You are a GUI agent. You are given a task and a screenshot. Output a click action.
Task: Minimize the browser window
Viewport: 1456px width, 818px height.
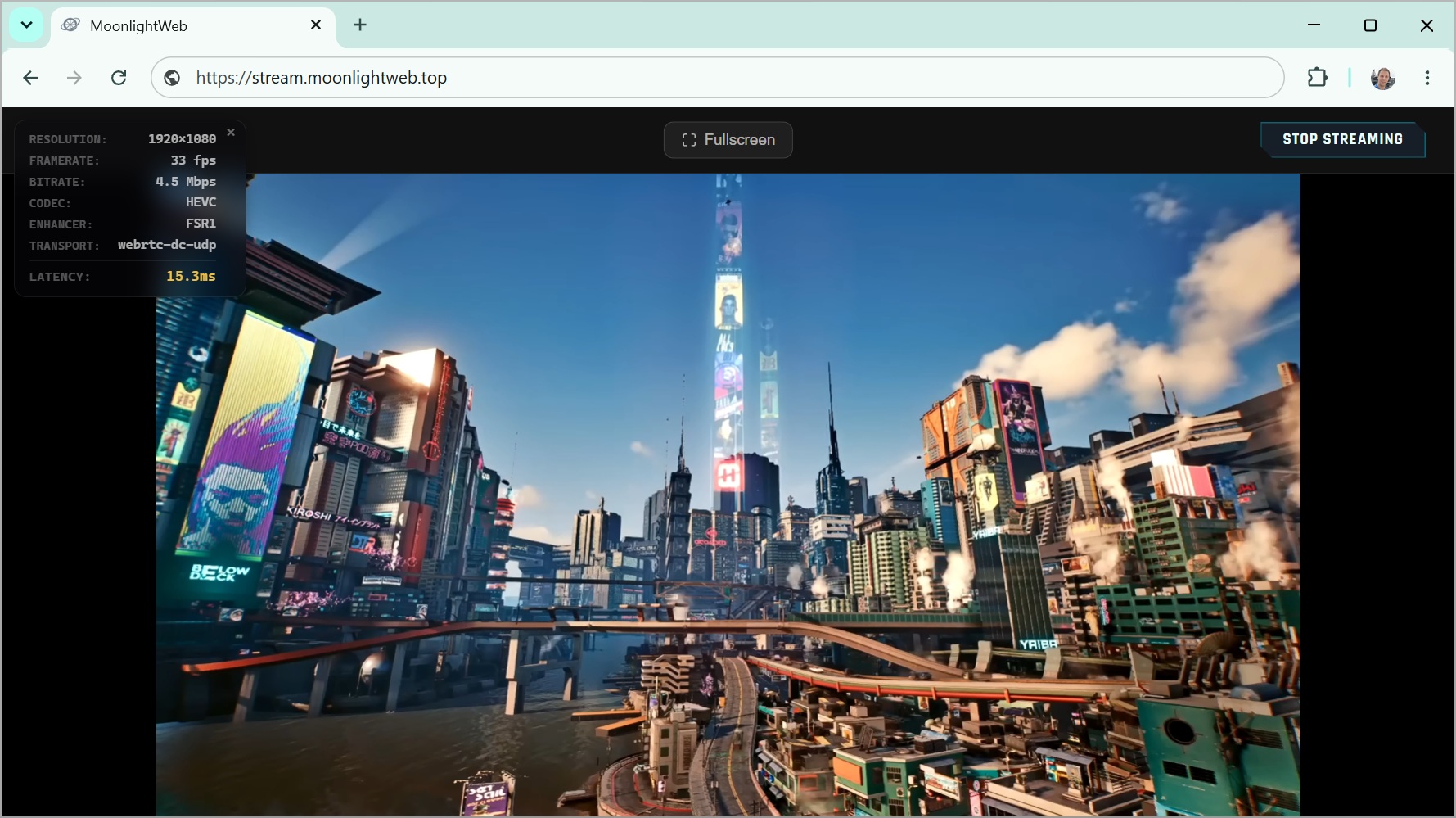point(1314,25)
